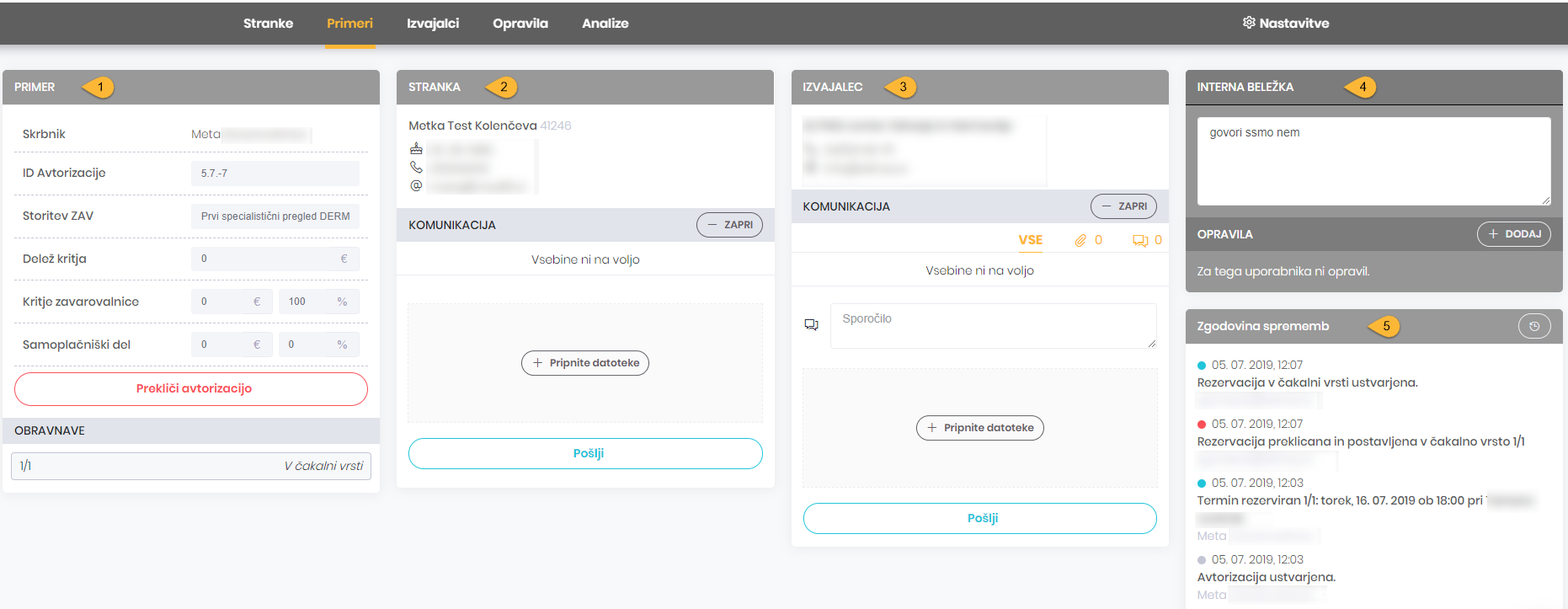Screen dimensions: 1568x609
Task: Select the VSE communication filter tab
Action: tap(1030, 240)
